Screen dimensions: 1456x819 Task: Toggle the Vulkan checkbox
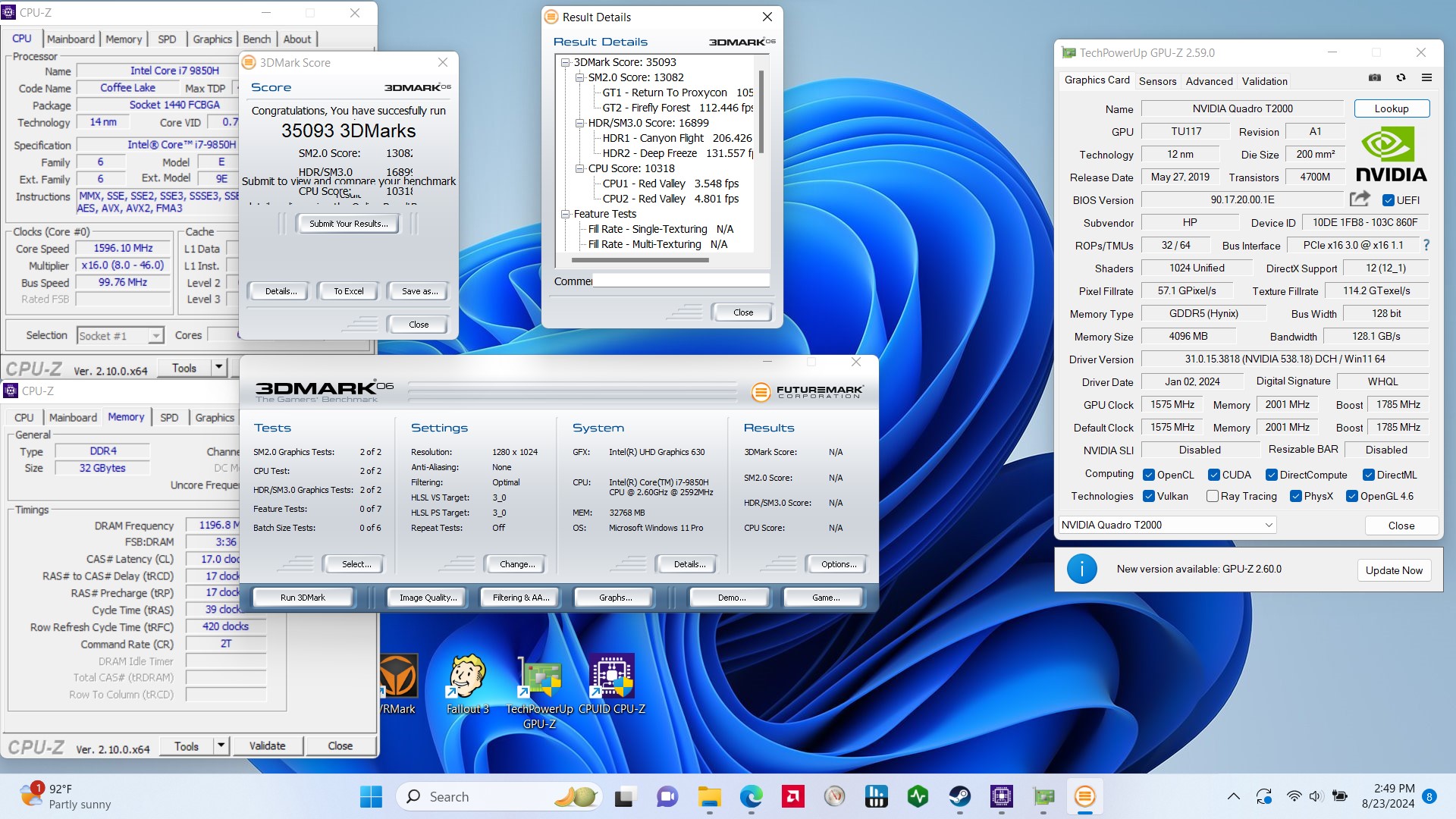click(1148, 496)
